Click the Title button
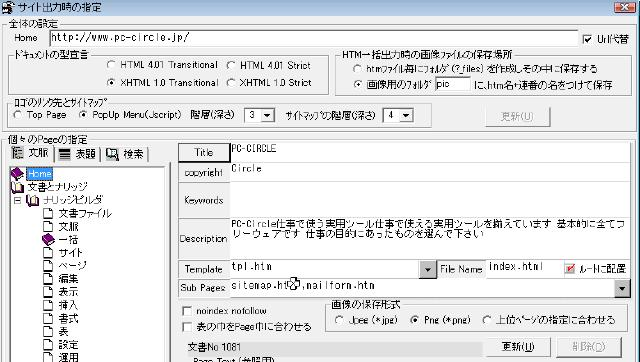640x362 pixels. (204, 153)
